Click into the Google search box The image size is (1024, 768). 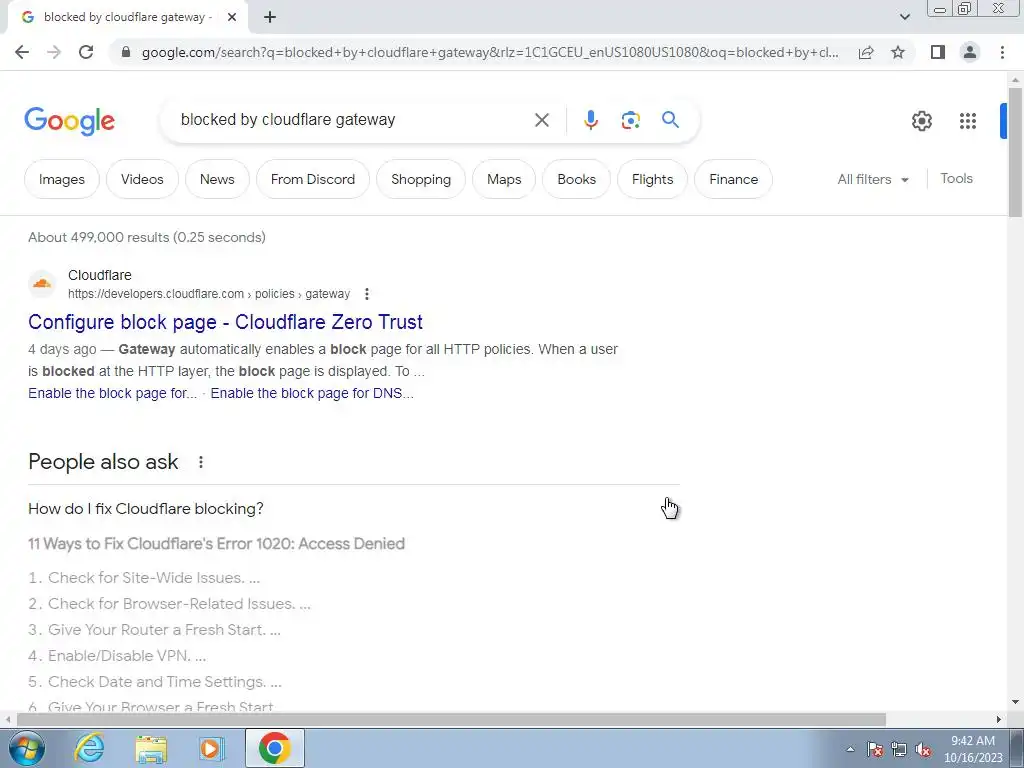click(353, 120)
